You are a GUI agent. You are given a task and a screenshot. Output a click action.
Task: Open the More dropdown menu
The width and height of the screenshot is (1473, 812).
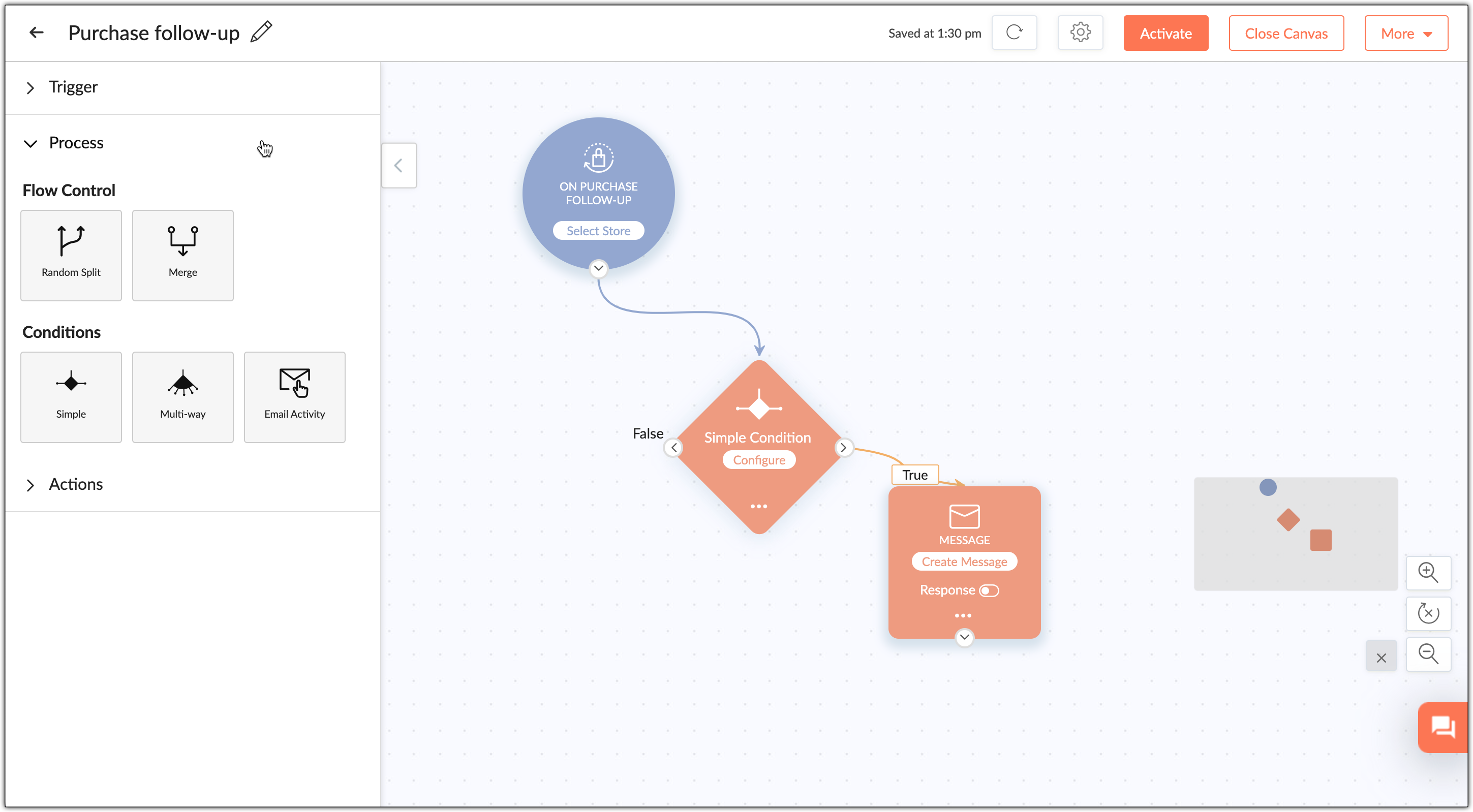pyautogui.click(x=1406, y=33)
